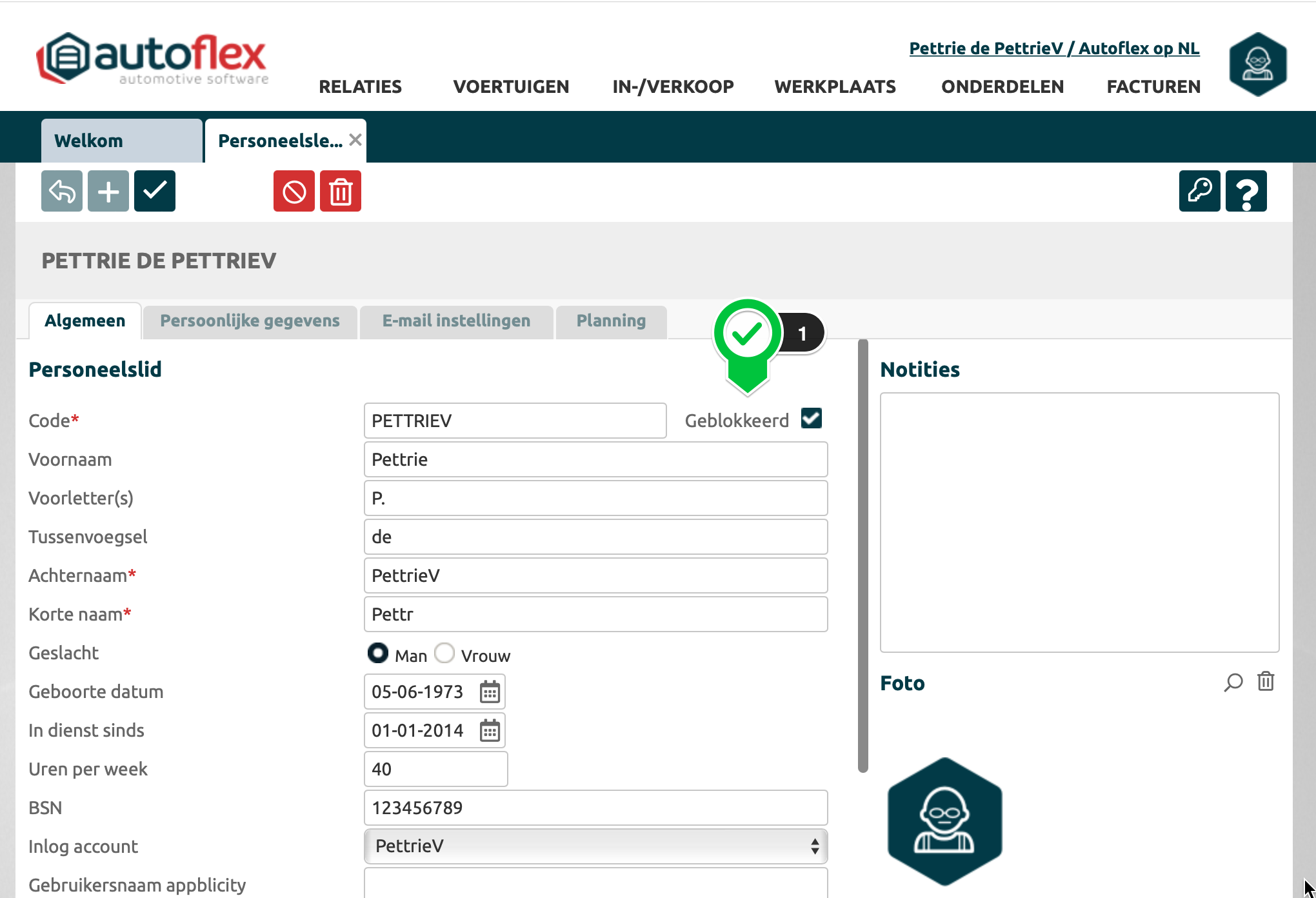Open the key permissions icon
Image resolution: width=1316 pixels, height=898 pixels.
(x=1199, y=191)
